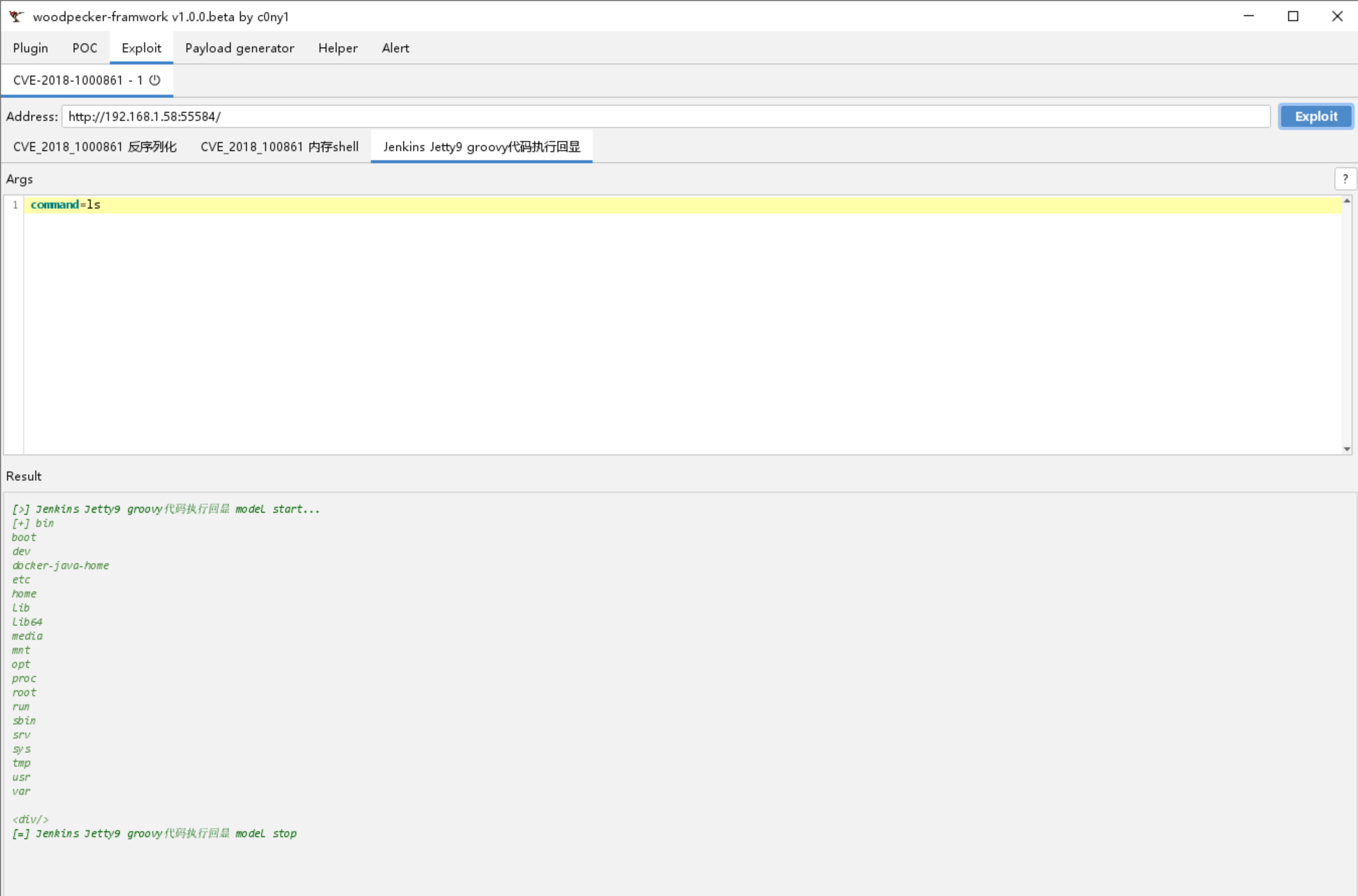Viewport: 1358px width, 896px height.
Task: Select the Exploit main tab
Action: [141, 48]
